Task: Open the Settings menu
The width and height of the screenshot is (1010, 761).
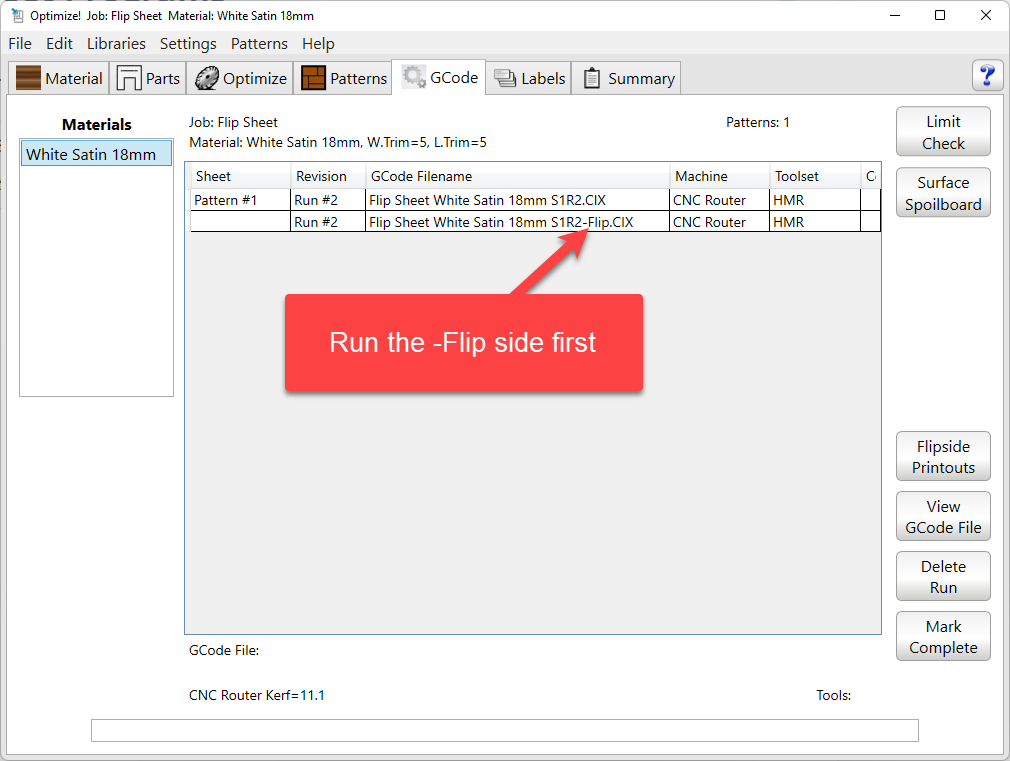Action: point(188,44)
